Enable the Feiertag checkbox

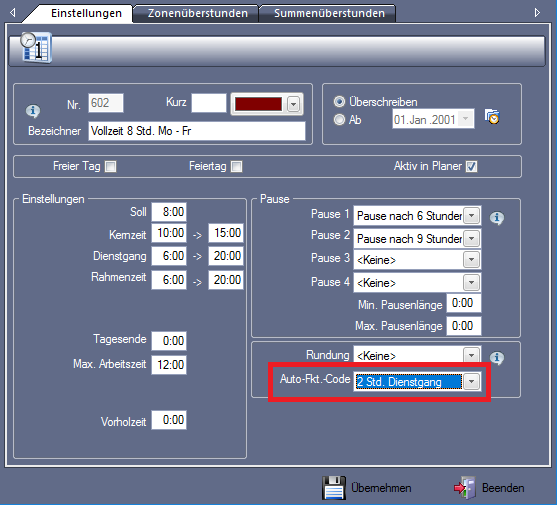pyautogui.click(x=237, y=166)
